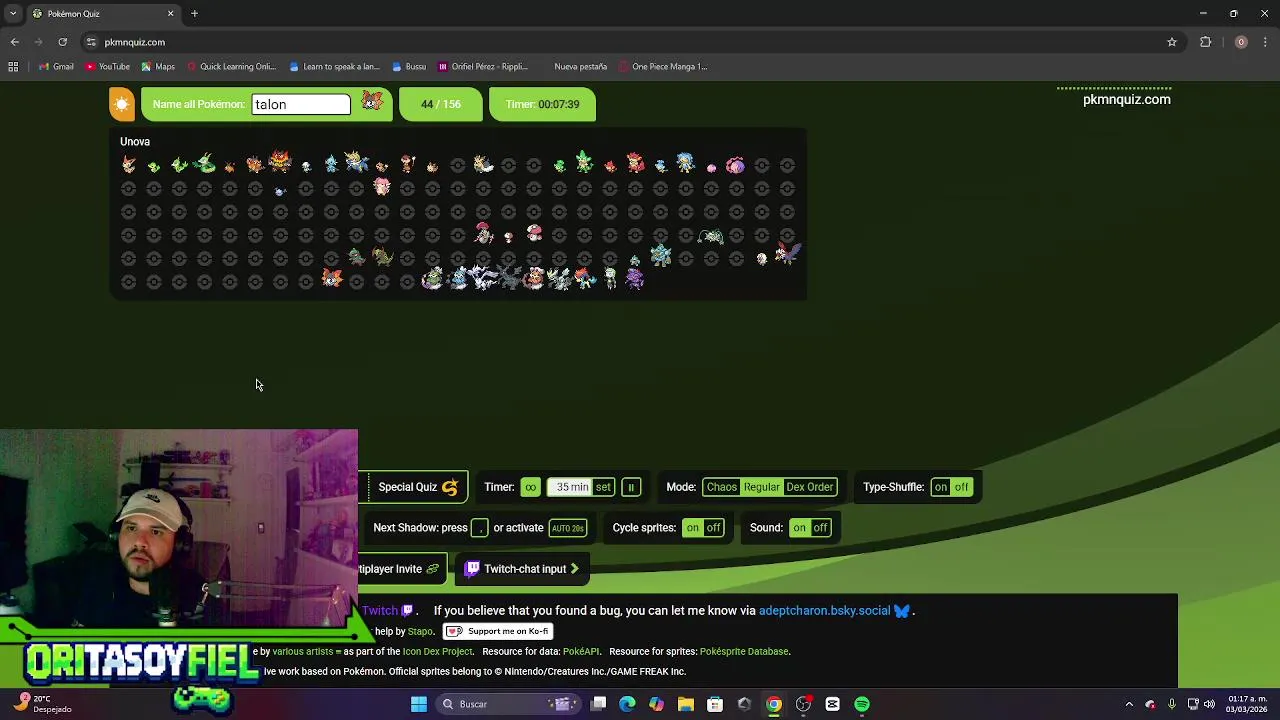Viewport: 1280px width, 720px height.
Task: Open the tab search dropdown arrow
Action: click(x=13, y=14)
